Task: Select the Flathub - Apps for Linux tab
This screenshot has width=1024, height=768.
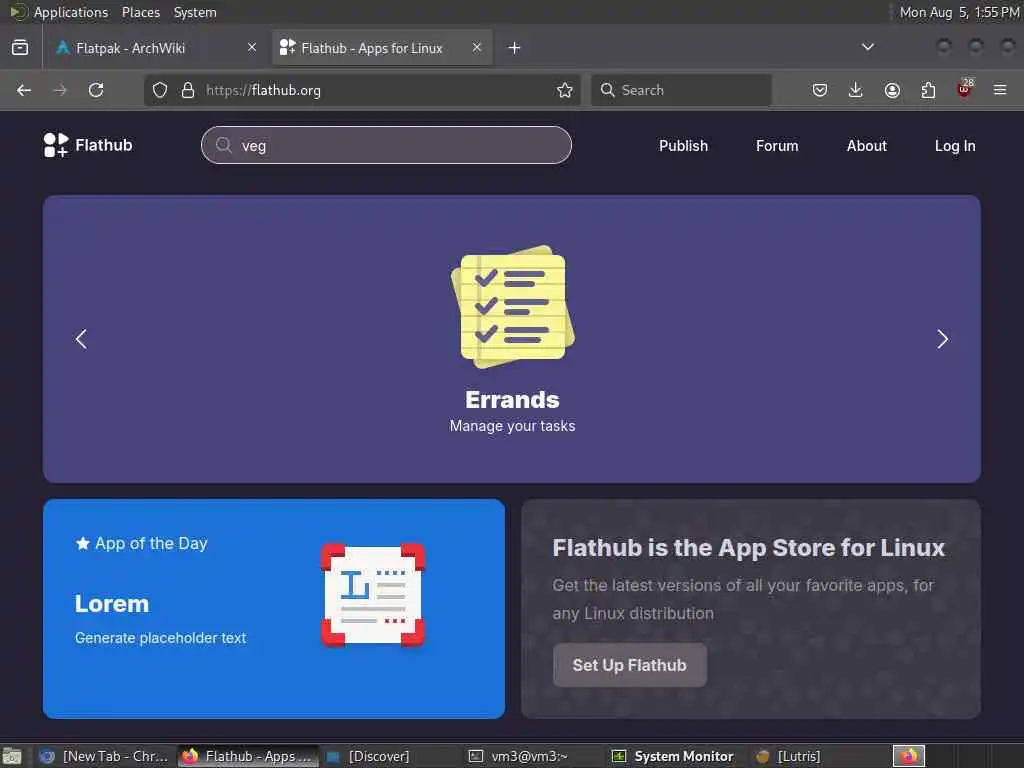Action: (382, 48)
